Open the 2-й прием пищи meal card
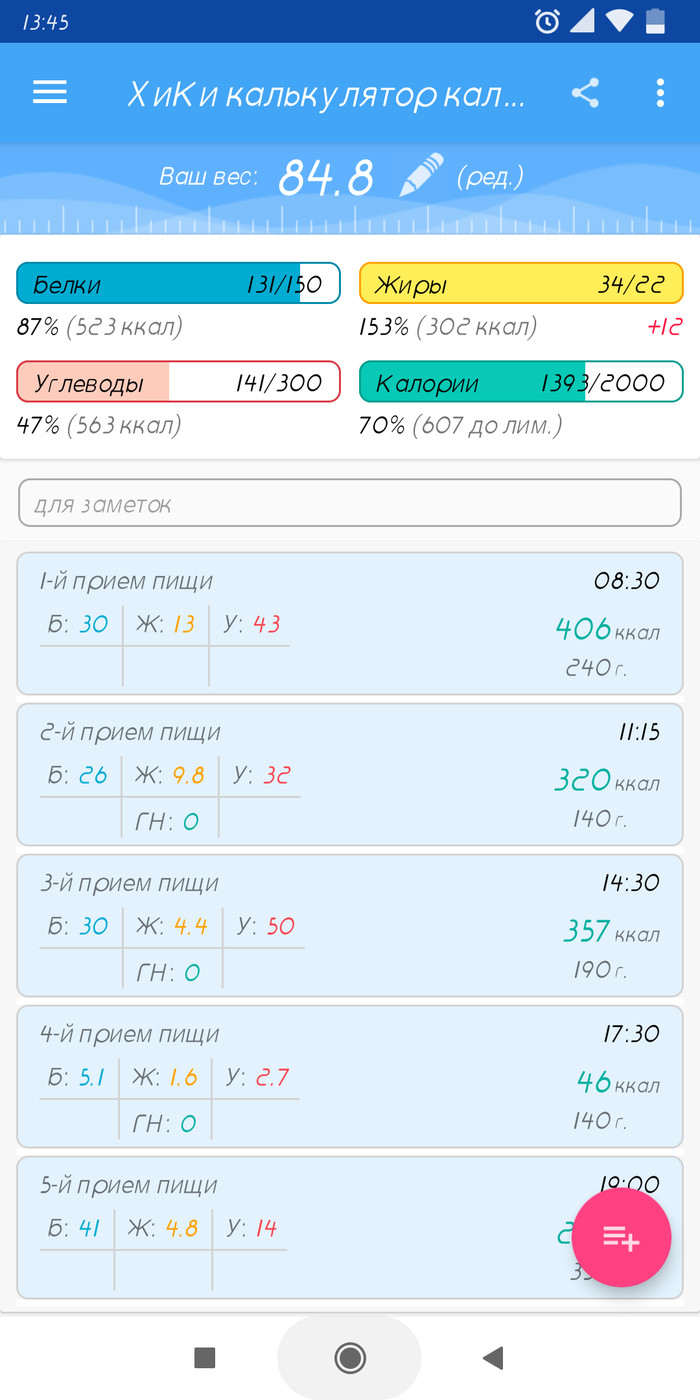Viewport: 700px width, 1400px height. [x=350, y=775]
